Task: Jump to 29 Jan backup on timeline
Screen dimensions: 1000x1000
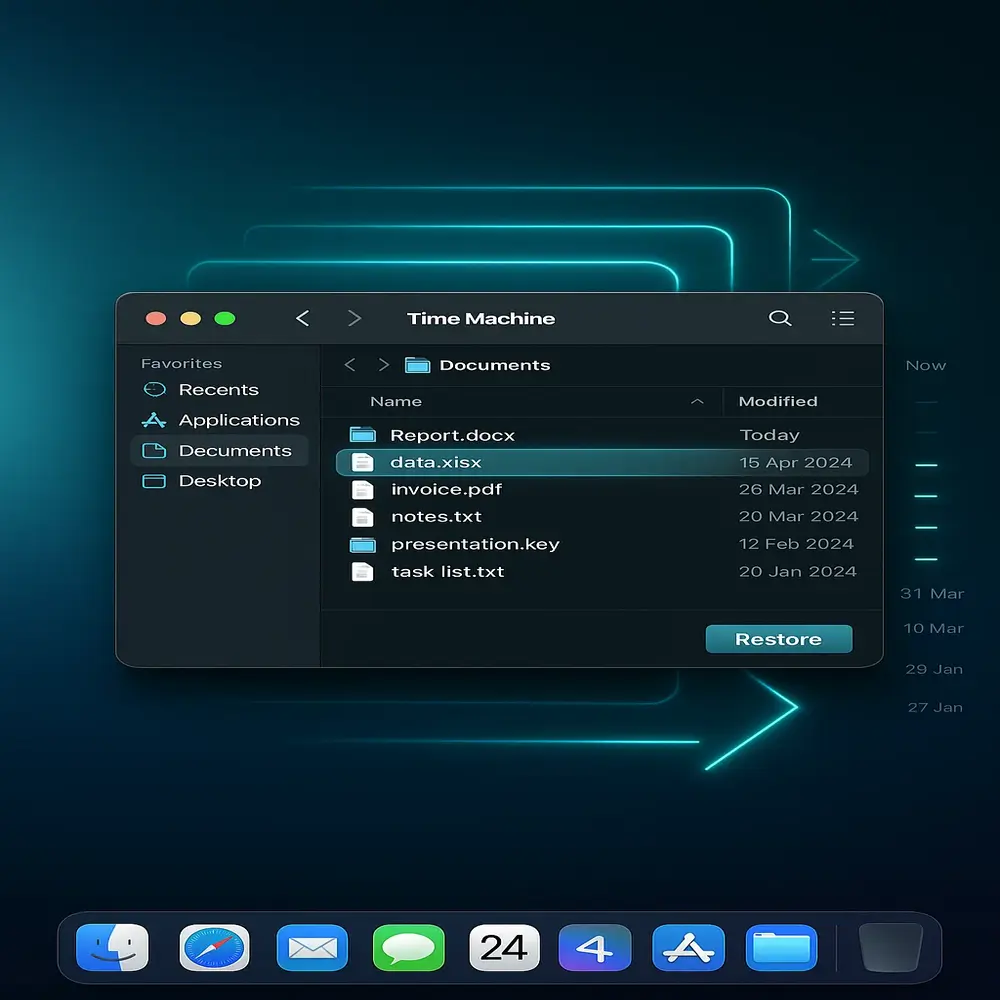Action: (x=934, y=670)
